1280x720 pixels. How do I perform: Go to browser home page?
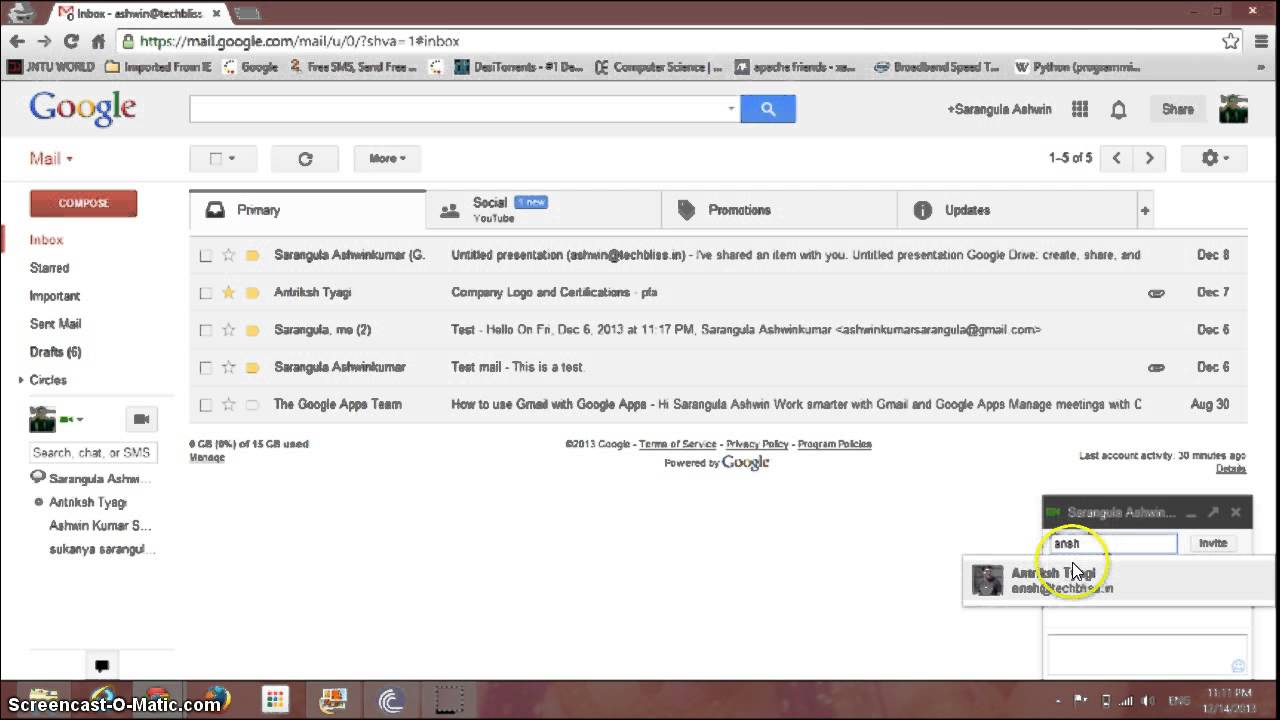point(97,41)
